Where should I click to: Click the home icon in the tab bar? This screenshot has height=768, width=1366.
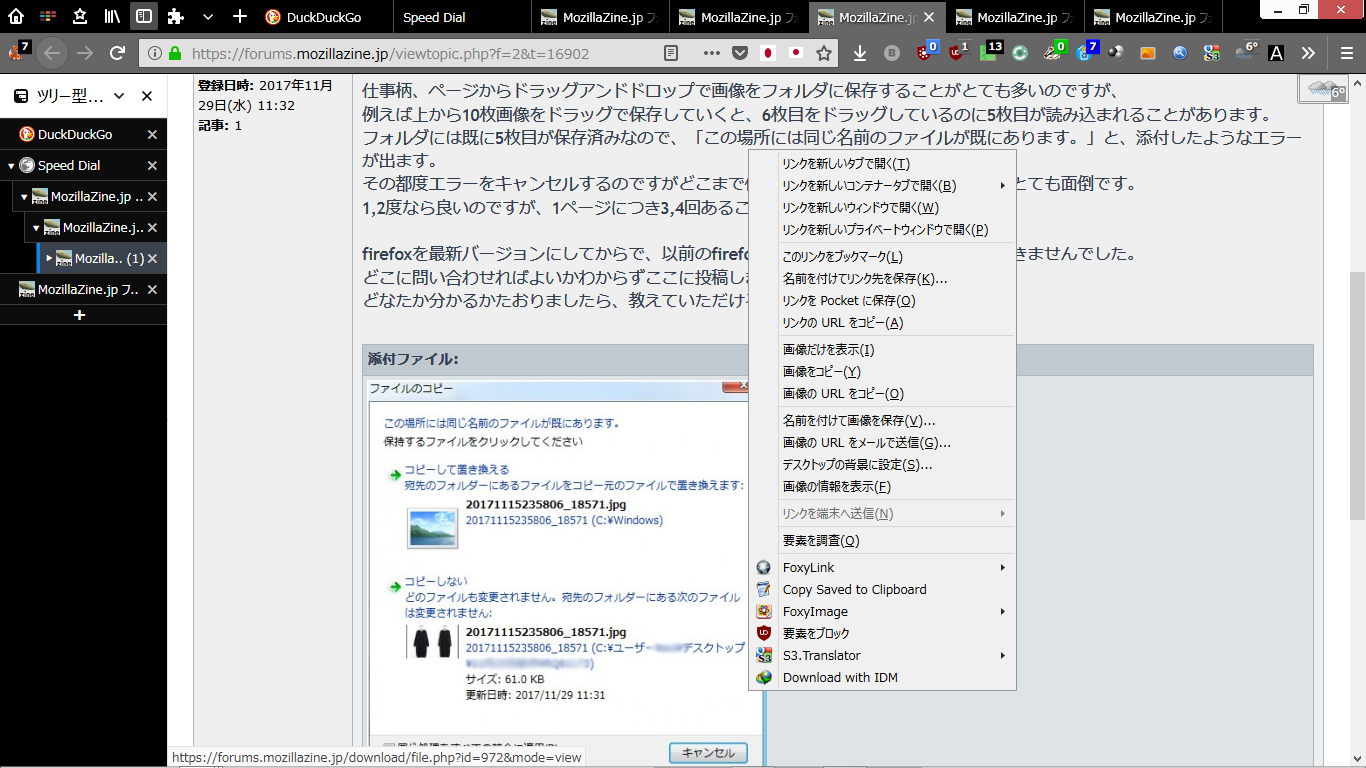[x=16, y=17]
